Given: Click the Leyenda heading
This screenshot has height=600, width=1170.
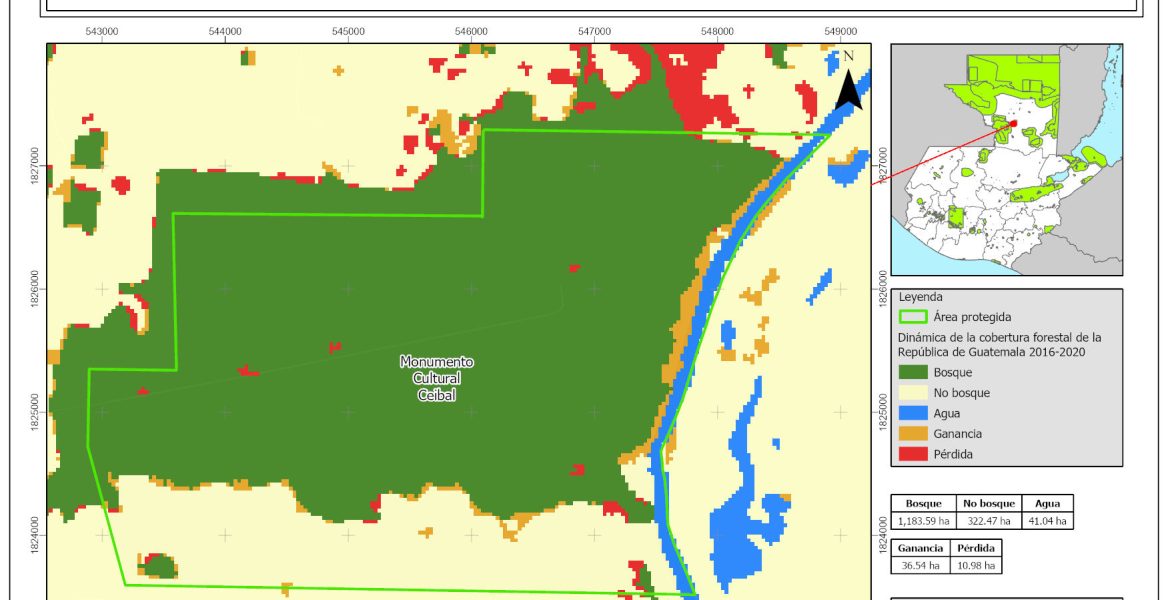Looking at the screenshot, I should pos(920,297).
